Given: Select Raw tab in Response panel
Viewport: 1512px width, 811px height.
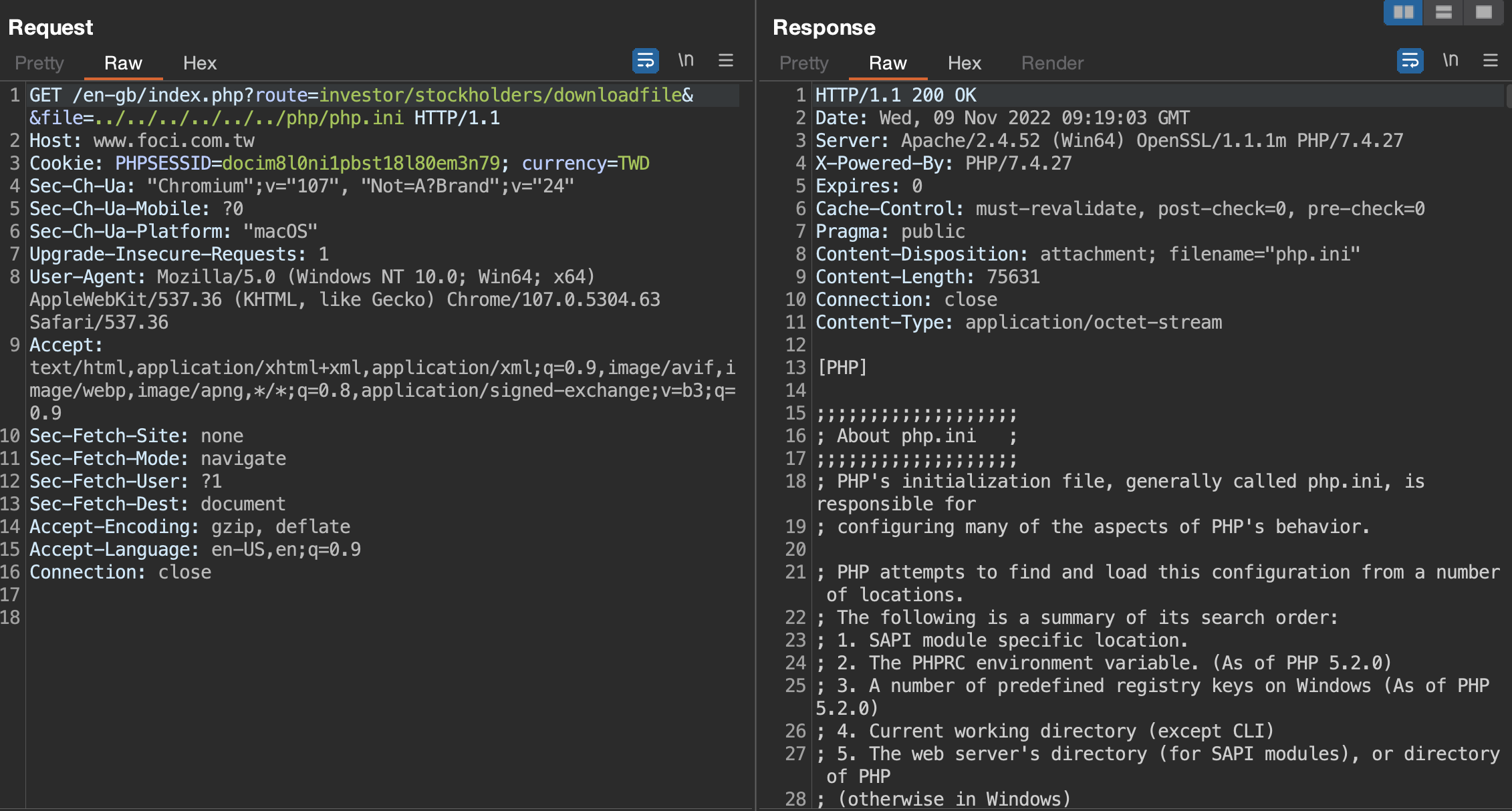Looking at the screenshot, I should (888, 63).
